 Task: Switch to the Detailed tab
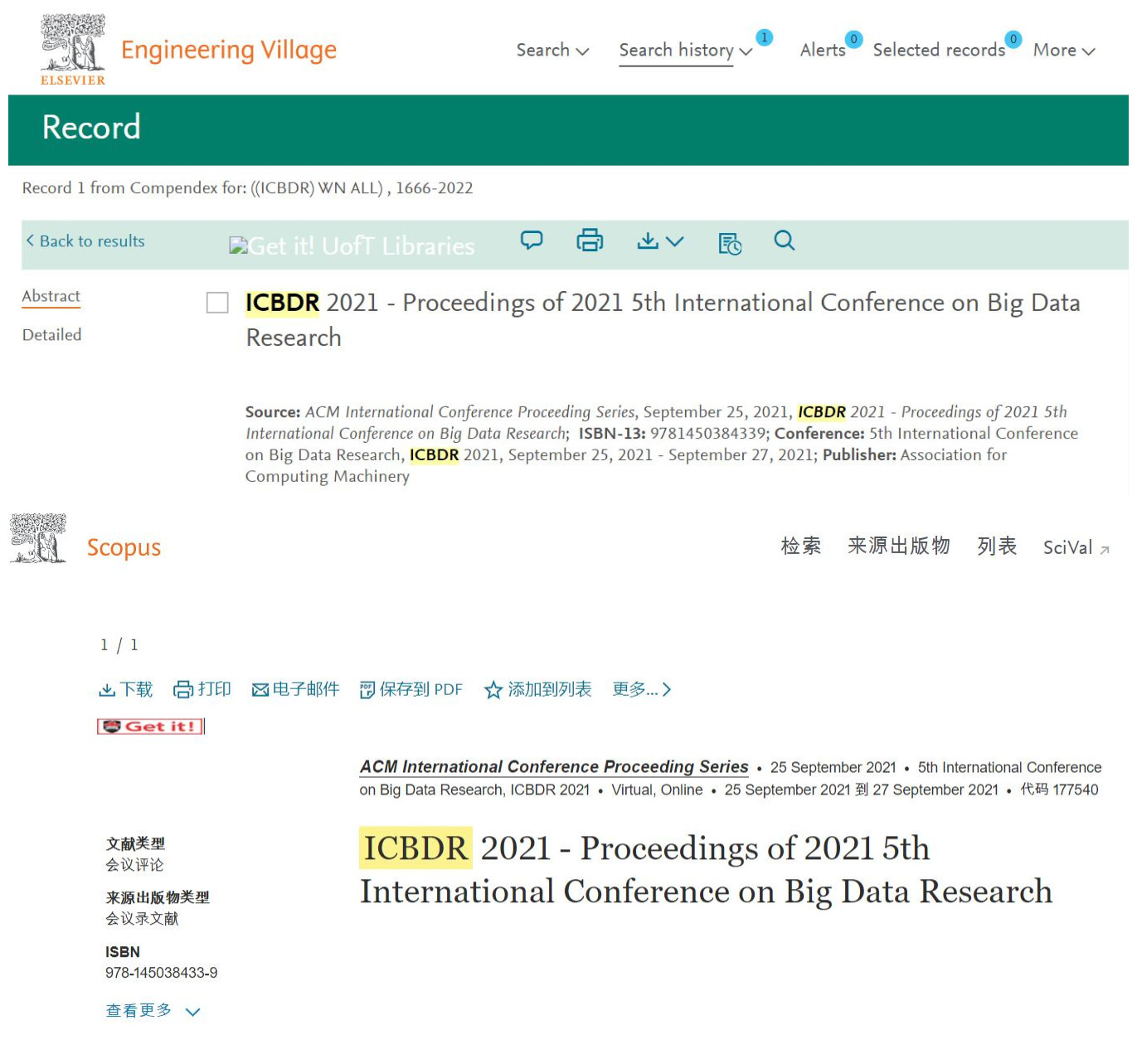51,335
